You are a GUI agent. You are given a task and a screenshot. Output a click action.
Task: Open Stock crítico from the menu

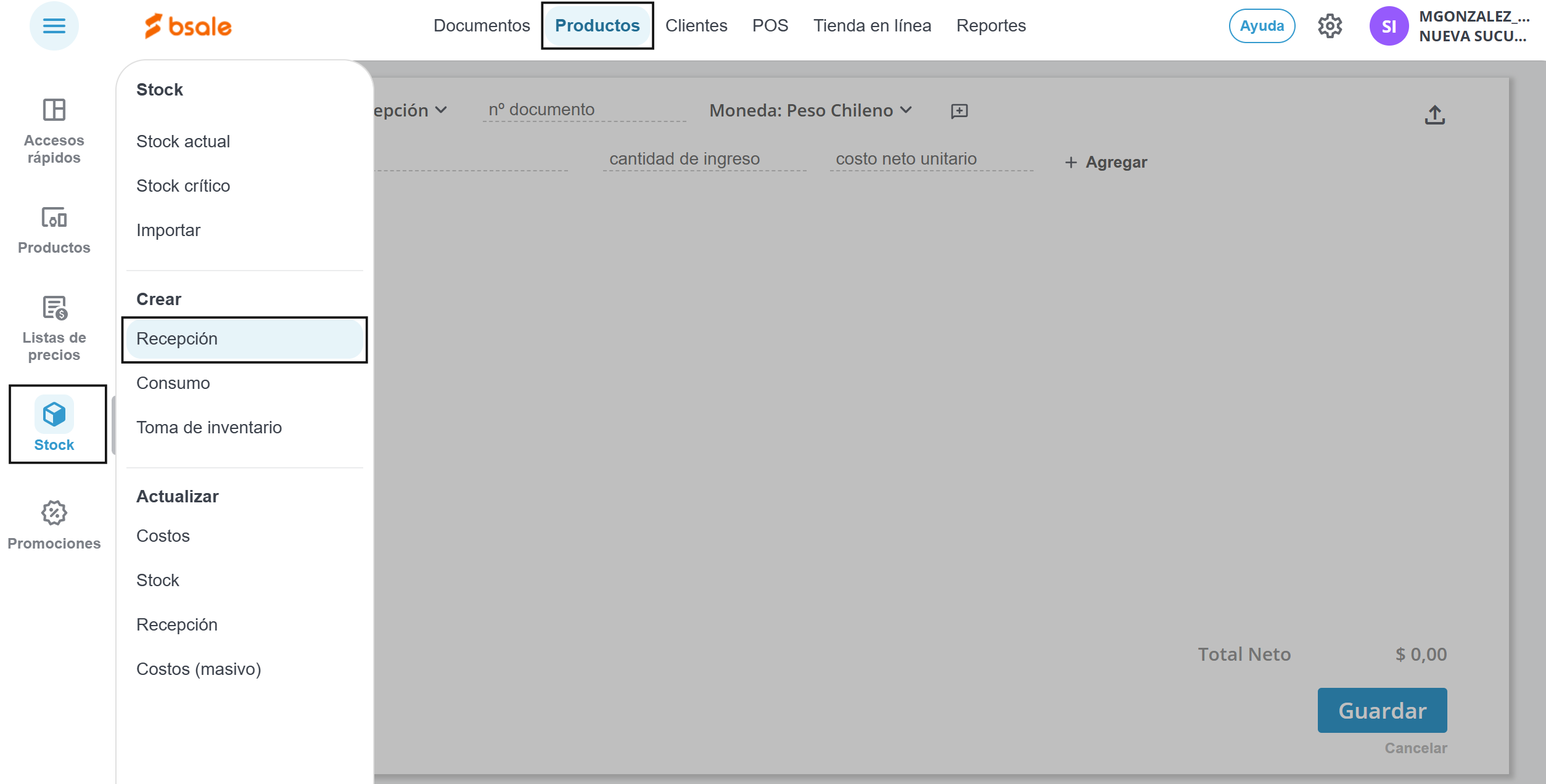pyautogui.click(x=183, y=186)
